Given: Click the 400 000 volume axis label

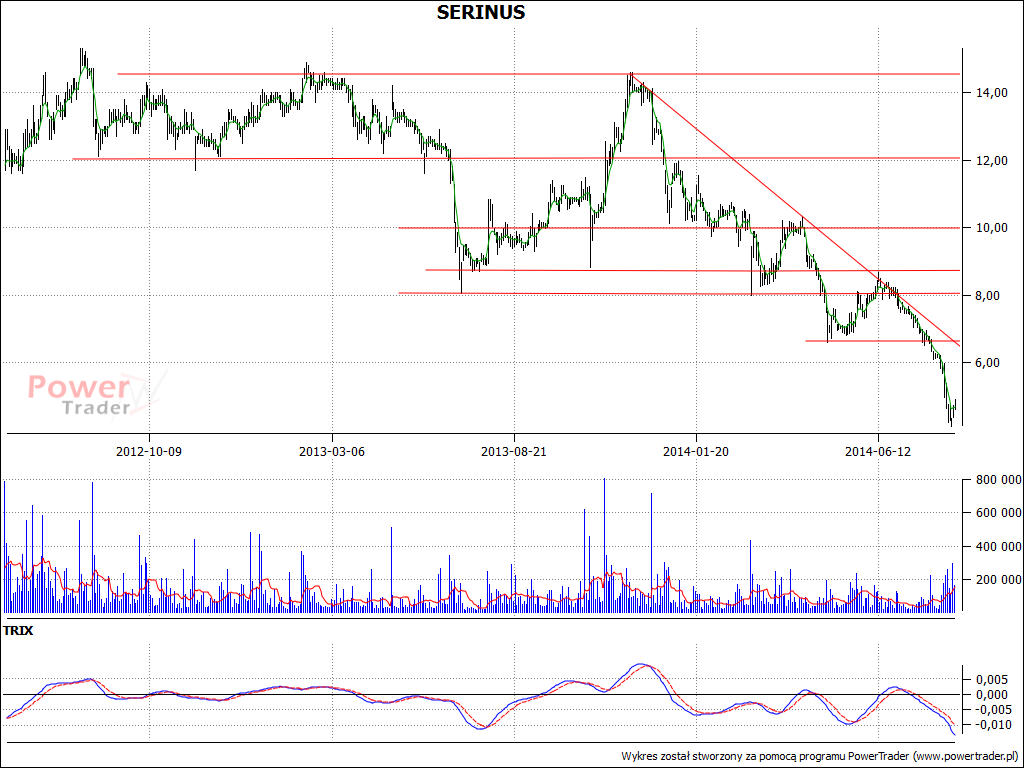Looking at the screenshot, I should point(998,547).
